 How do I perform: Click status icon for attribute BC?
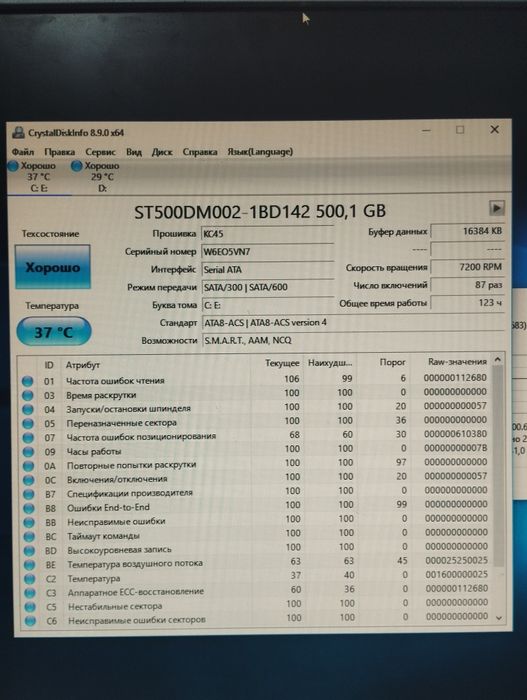[29, 537]
